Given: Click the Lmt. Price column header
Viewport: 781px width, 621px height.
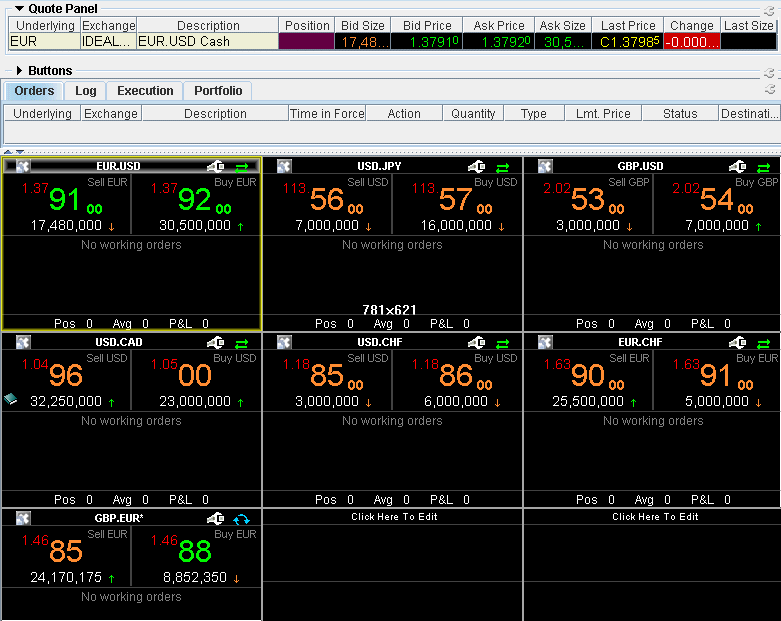Looking at the screenshot, I should point(603,114).
